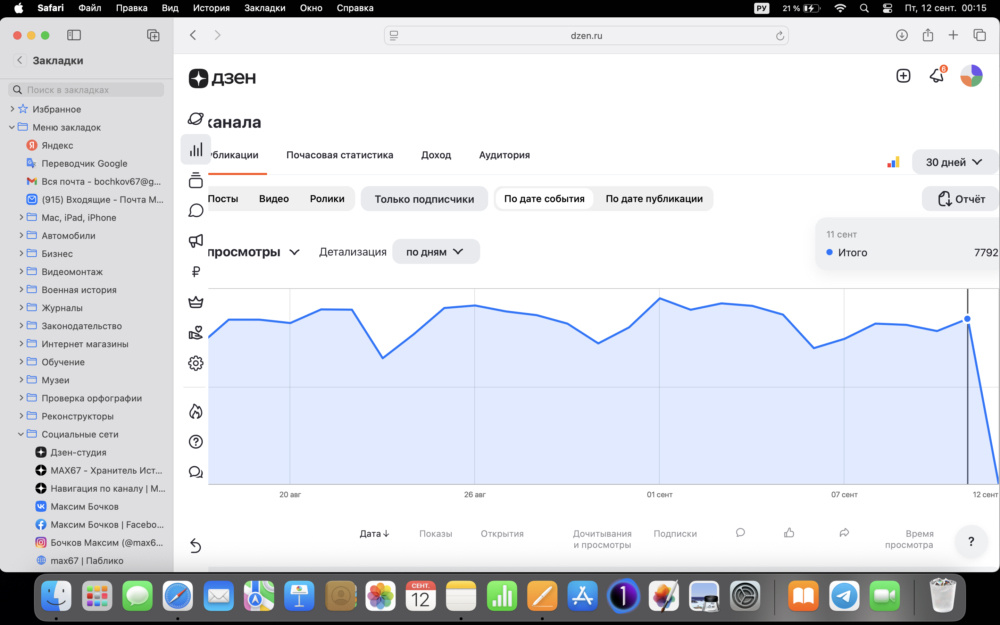Viewport: 1000px width, 625px height.
Task: Open notifications bell icon
Action: click(x=937, y=76)
